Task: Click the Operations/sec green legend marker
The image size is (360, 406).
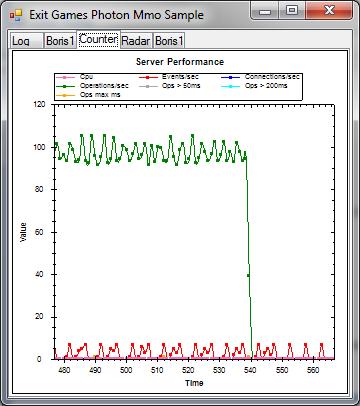Action: [66, 86]
